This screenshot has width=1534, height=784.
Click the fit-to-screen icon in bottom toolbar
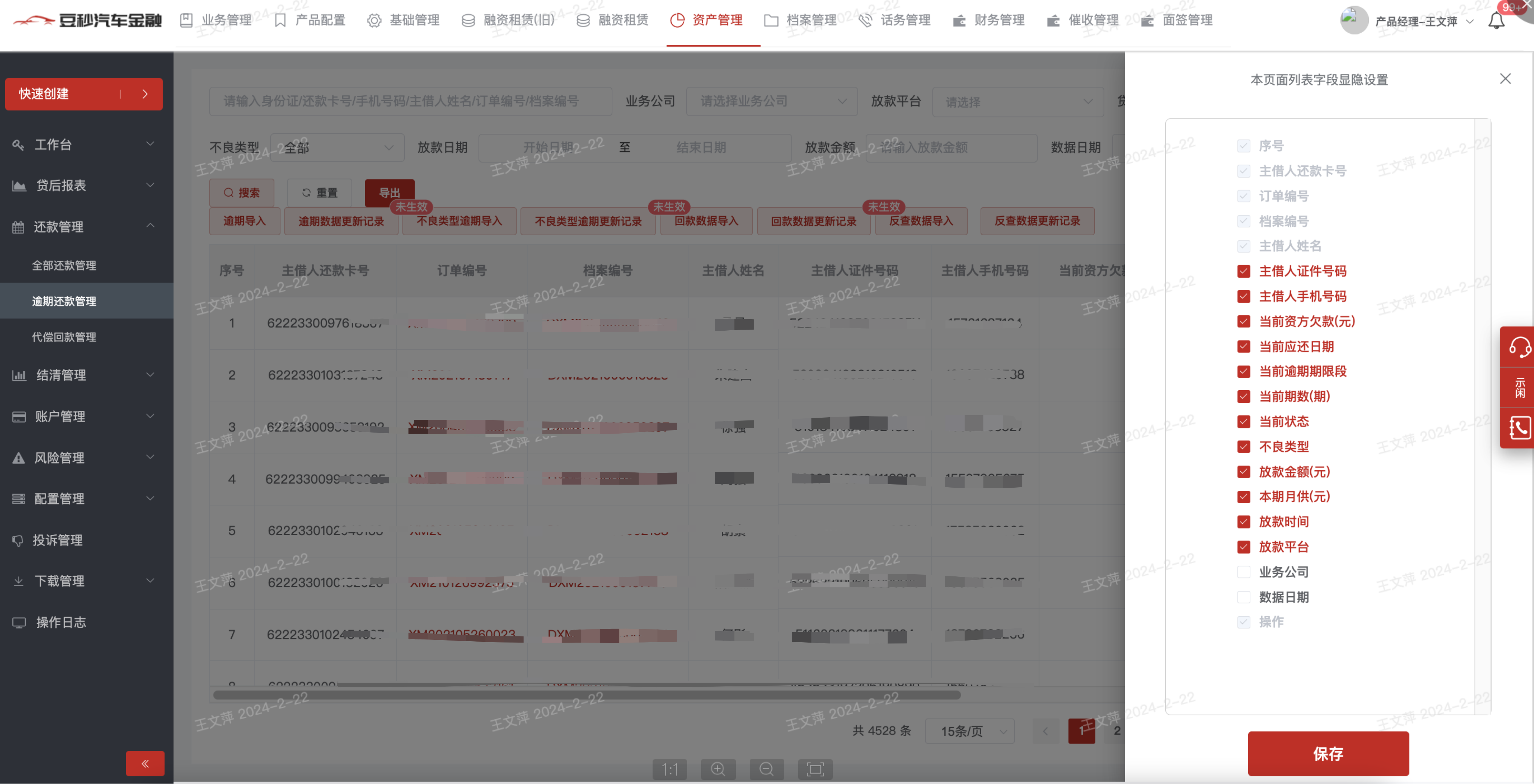point(815,769)
